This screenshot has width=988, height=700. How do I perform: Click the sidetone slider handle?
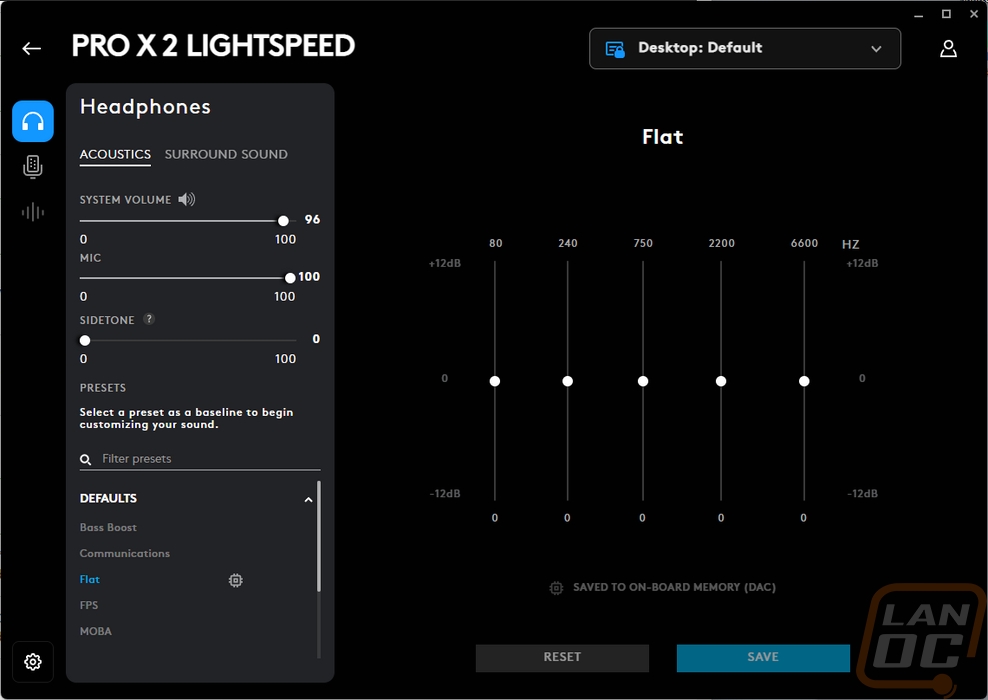pyautogui.click(x=85, y=340)
